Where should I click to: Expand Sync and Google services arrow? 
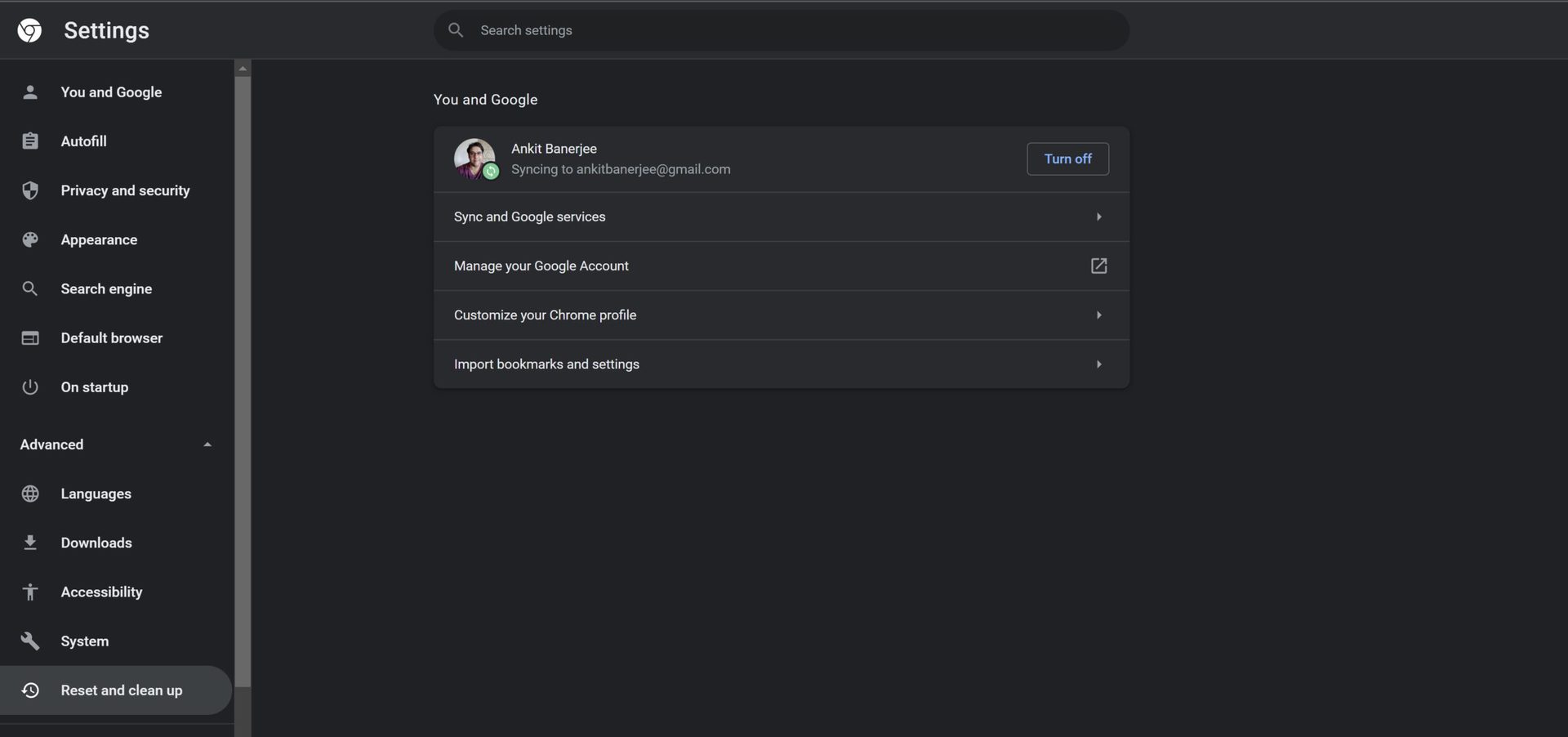pyautogui.click(x=1098, y=217)
